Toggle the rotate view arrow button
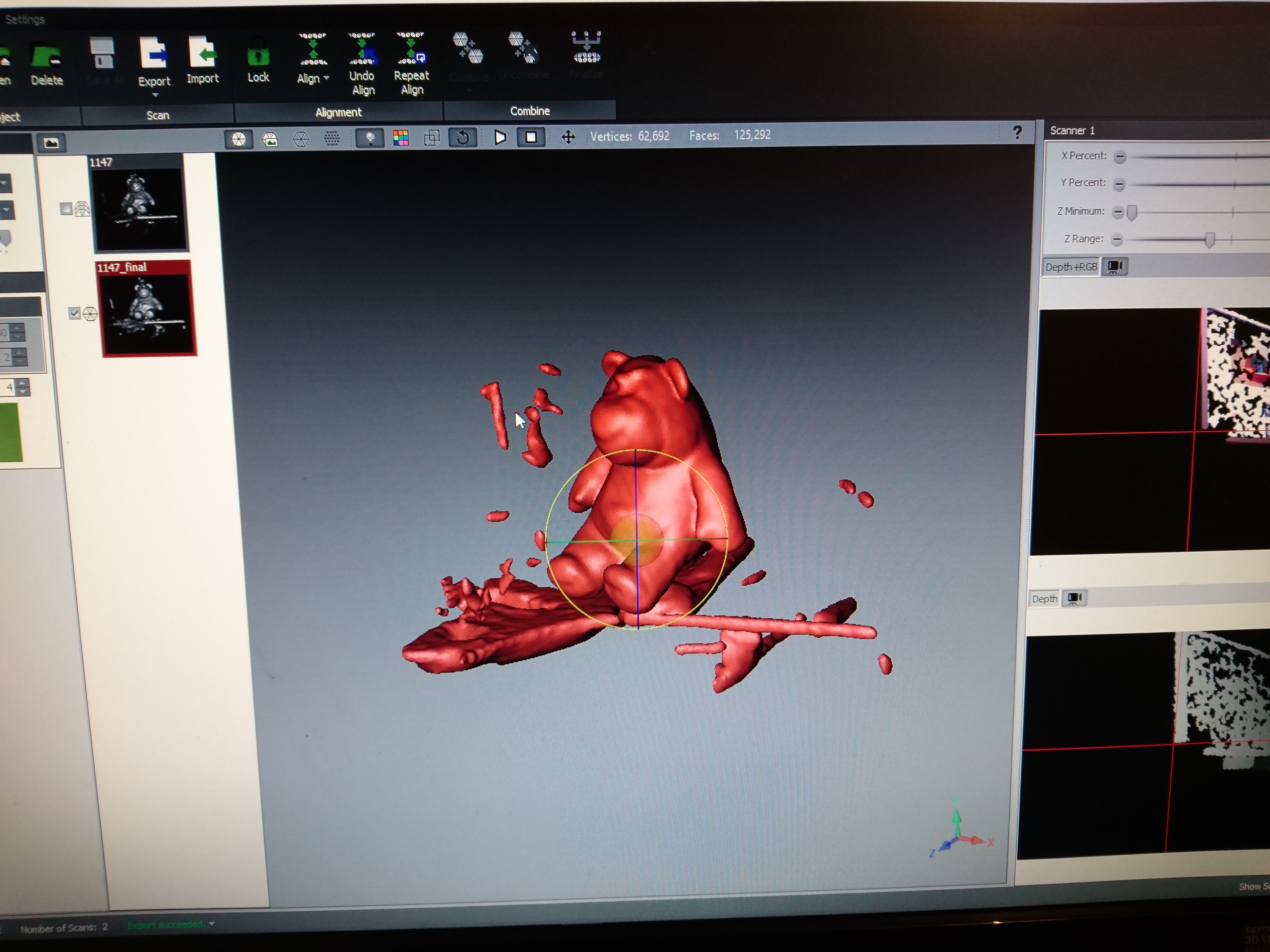 coord(463,137)
